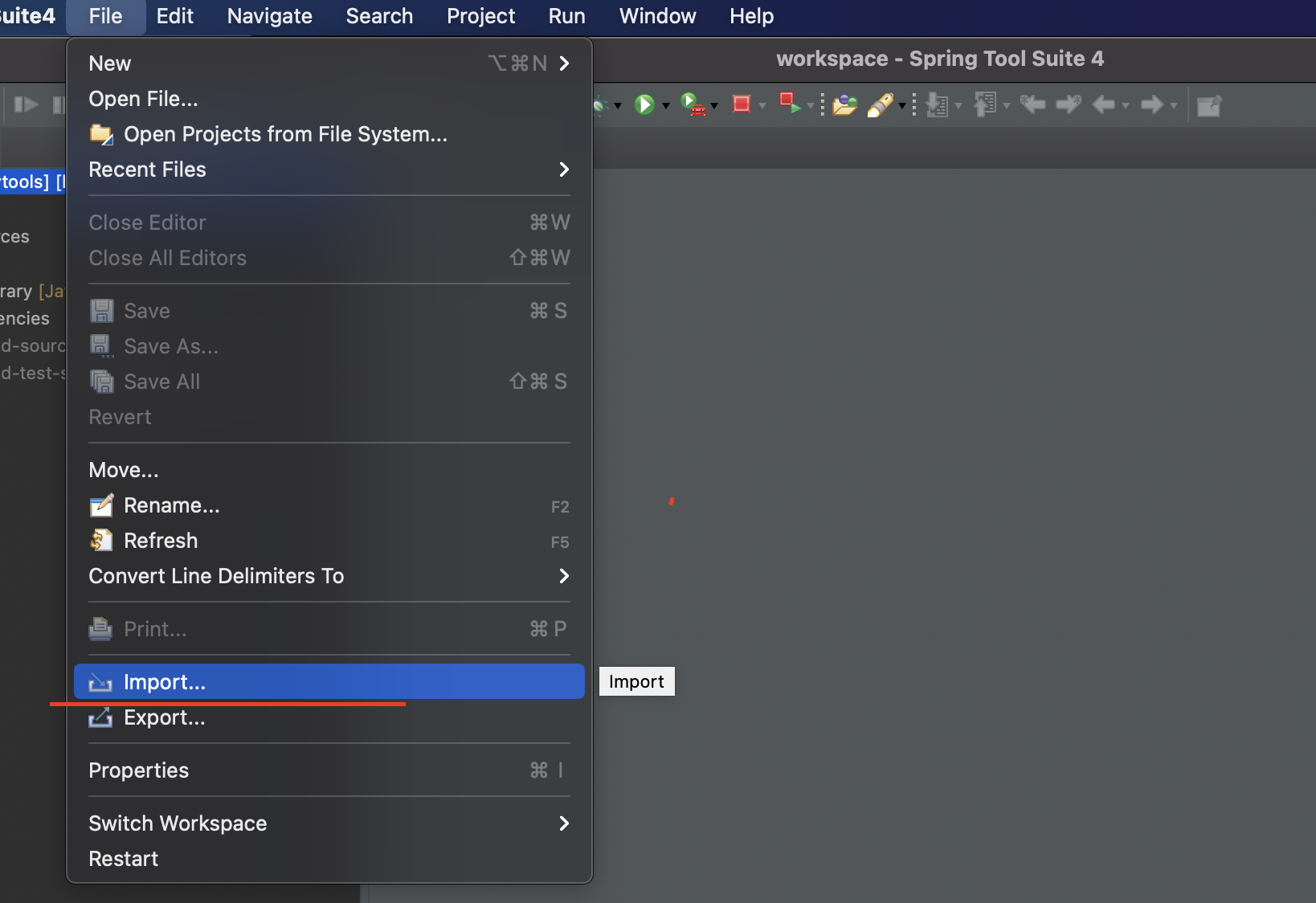Click the Forward navigation arrow in the toolbar
The height and width of the screenshot is (903, 1316).
pos(1152,104)
